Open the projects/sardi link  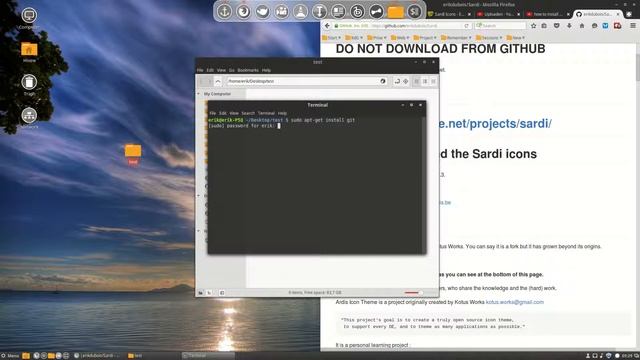click(495, 123)
